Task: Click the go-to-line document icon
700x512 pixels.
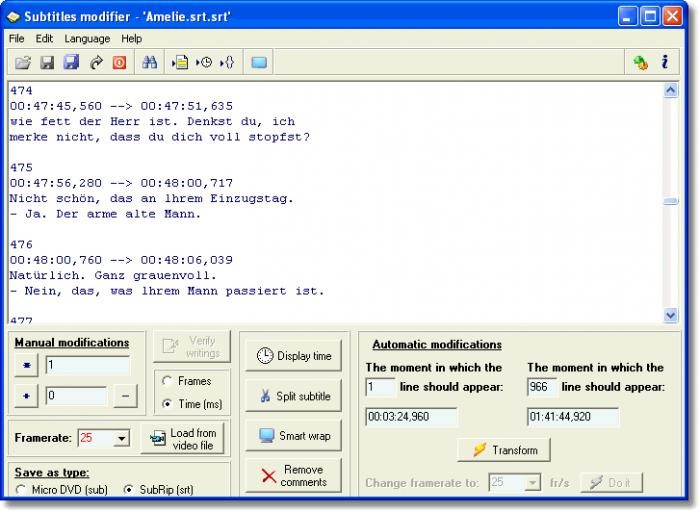Action: tap(180, 62)
